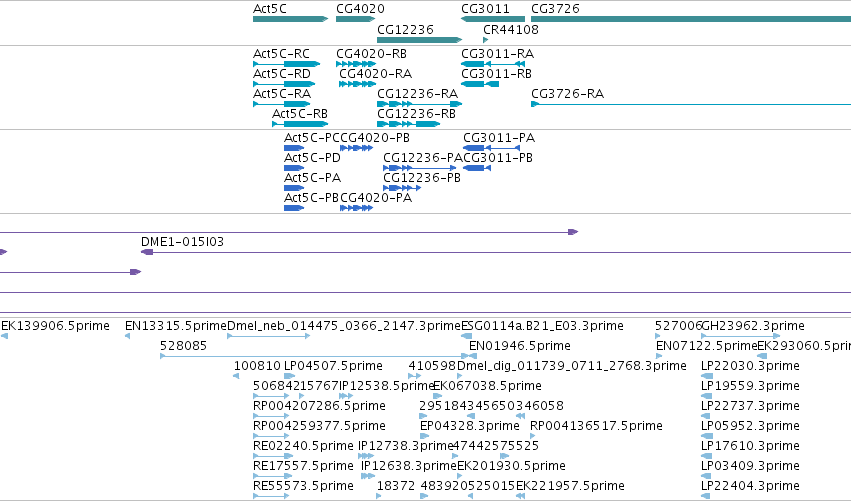851x501 pixels.
Task: Select transcript Act5C-RC
Action: coord(286,64)
